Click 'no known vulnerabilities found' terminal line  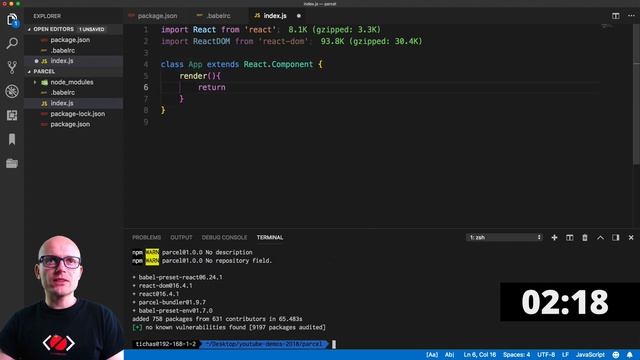[229, 327]
